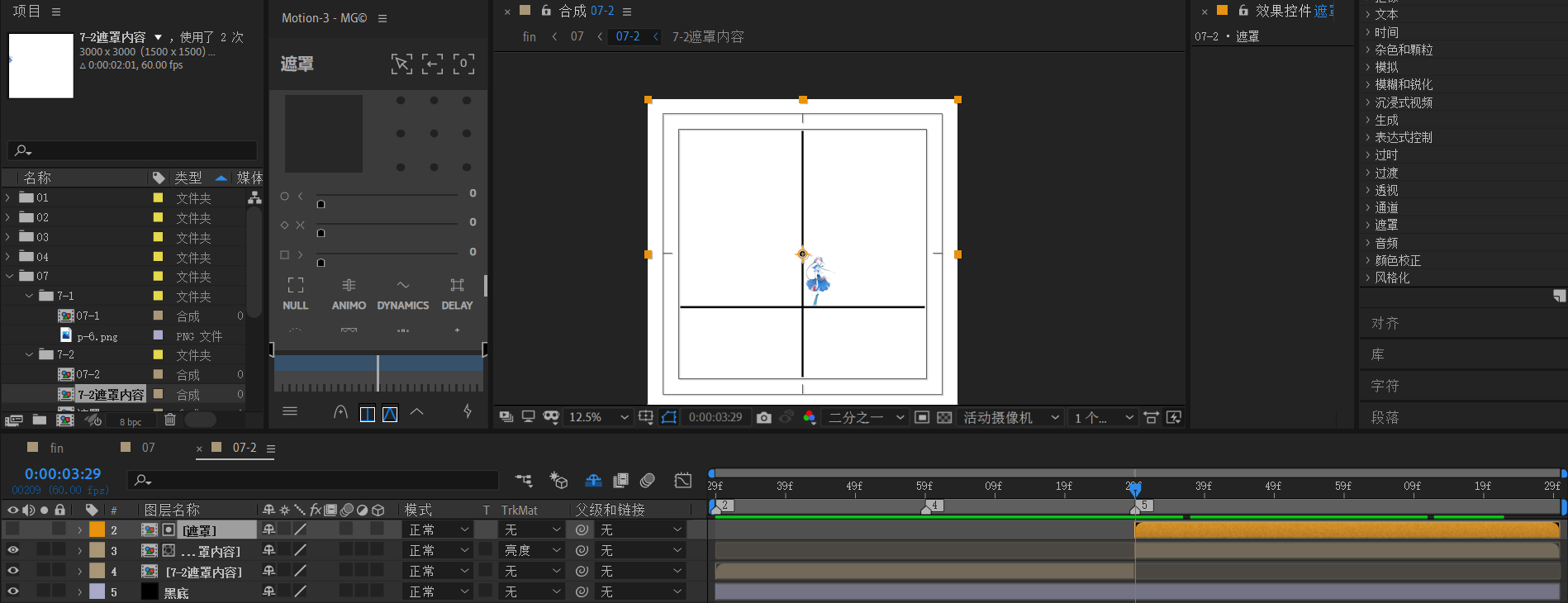Open the composition mini-flowchart icon in timeline

[x=524, y=480]
